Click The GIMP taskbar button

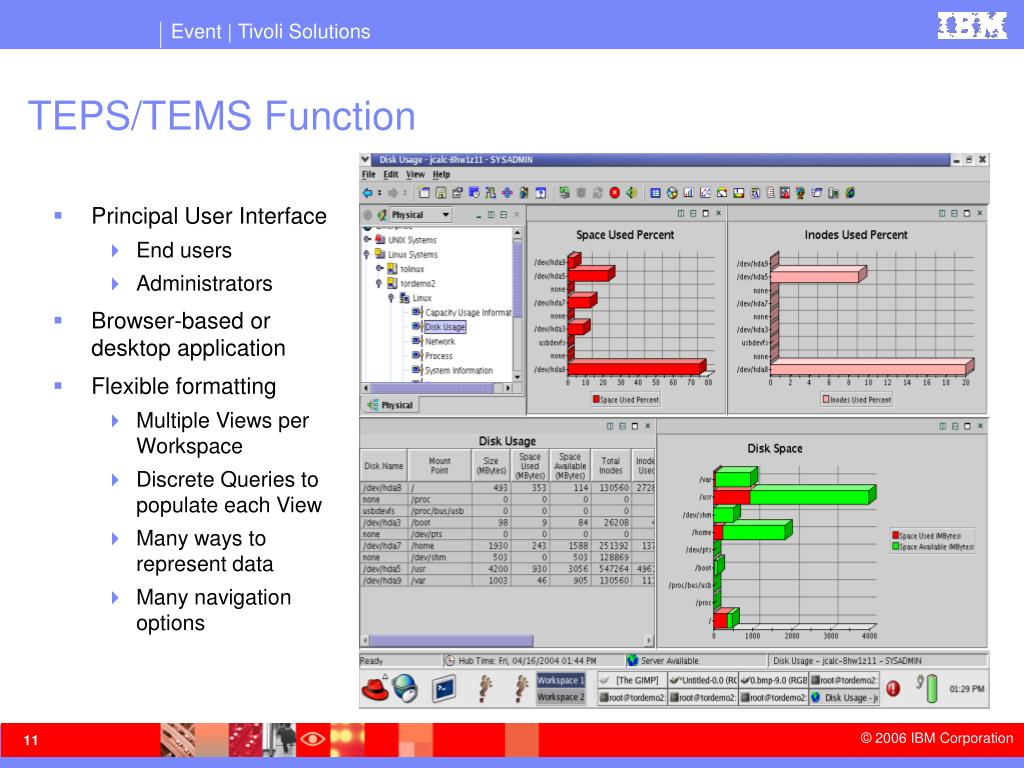point(632,680)
